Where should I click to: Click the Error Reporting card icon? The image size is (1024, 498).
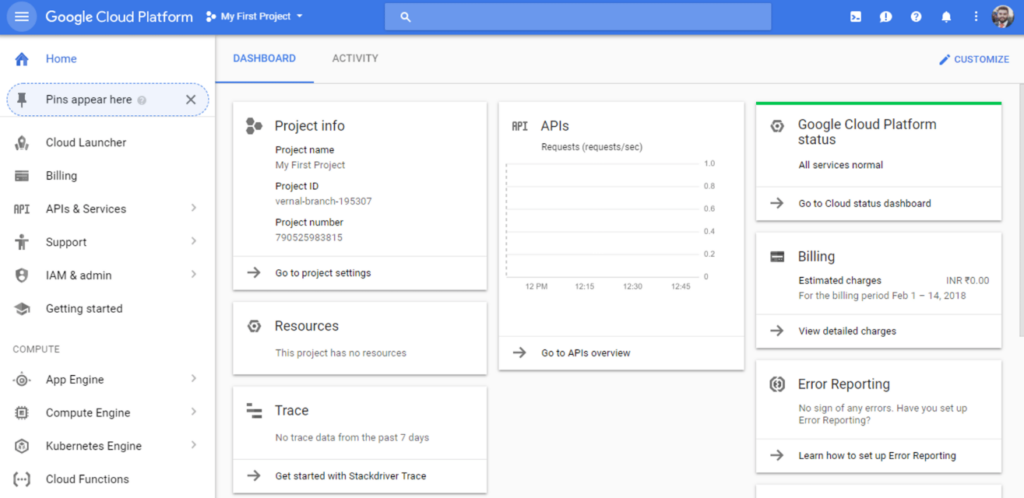776,384
